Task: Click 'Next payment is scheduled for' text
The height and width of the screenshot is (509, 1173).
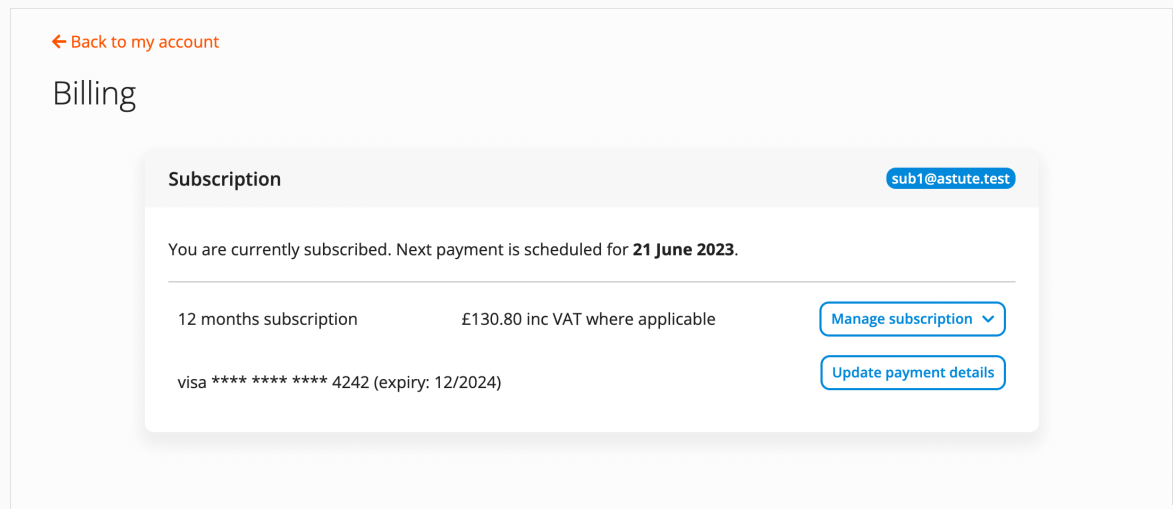Action: 511,249
